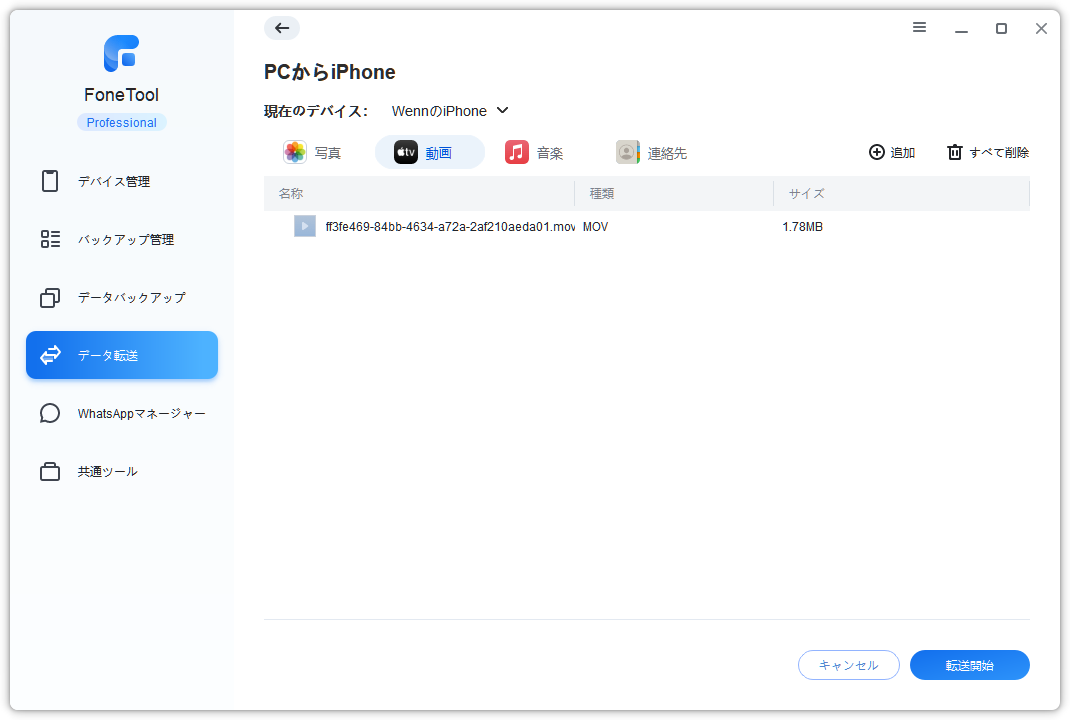Switch to the 音楽 tab

(535, 153)
